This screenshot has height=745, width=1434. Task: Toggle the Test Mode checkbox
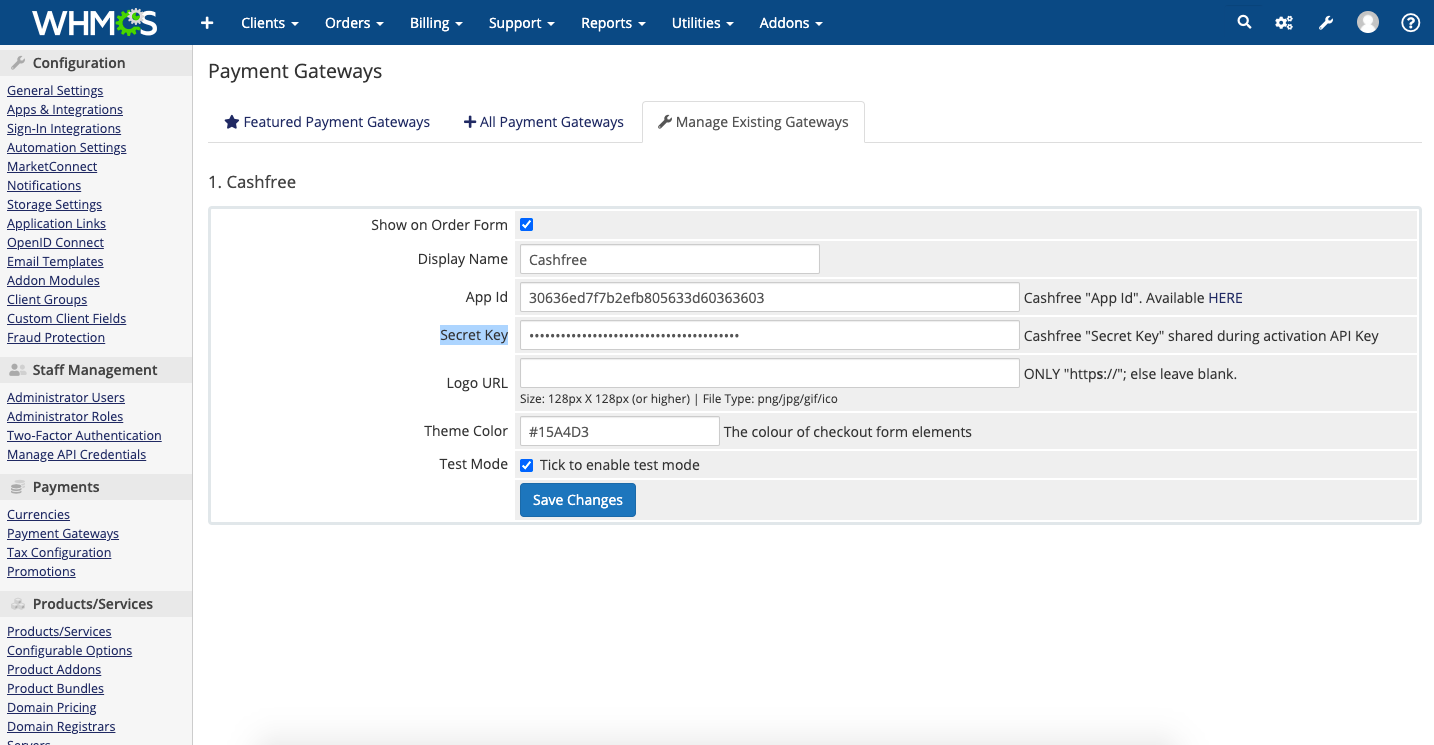(x=527, y=465)
